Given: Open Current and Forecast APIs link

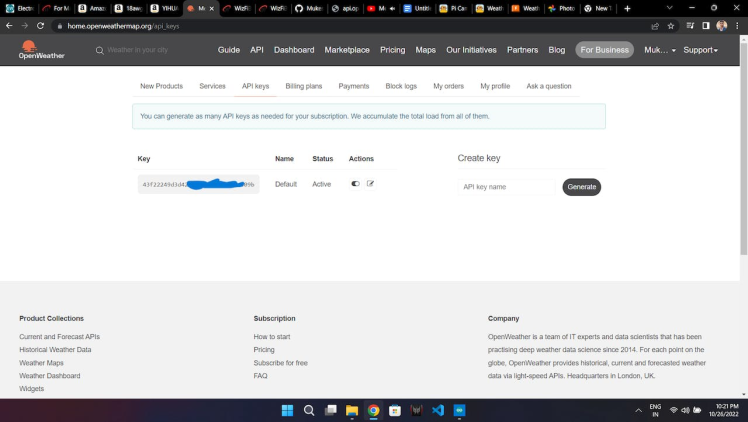Looking at the screenshot, I should click(60, 337).
